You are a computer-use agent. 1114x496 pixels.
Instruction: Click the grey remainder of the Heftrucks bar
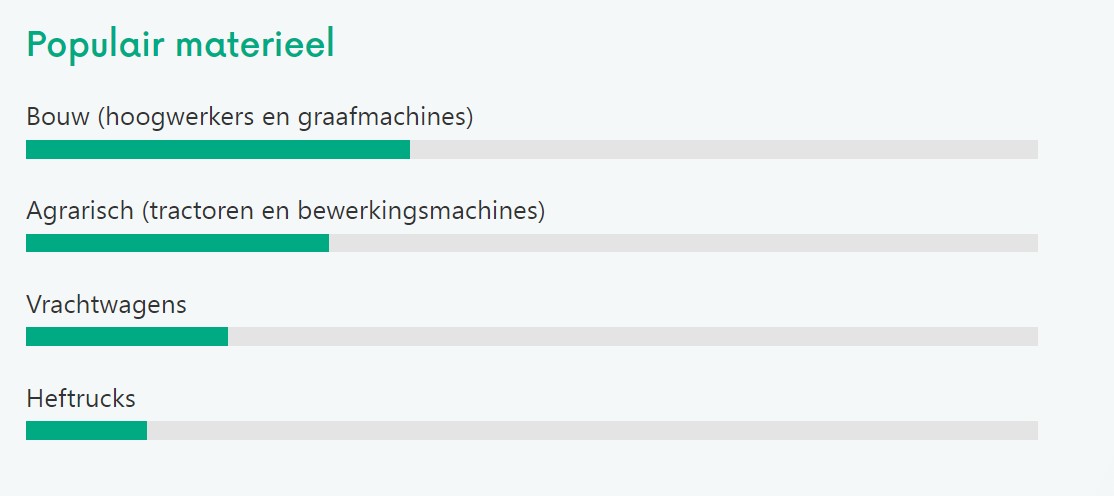pyautogui.click(x=592, y=431)
